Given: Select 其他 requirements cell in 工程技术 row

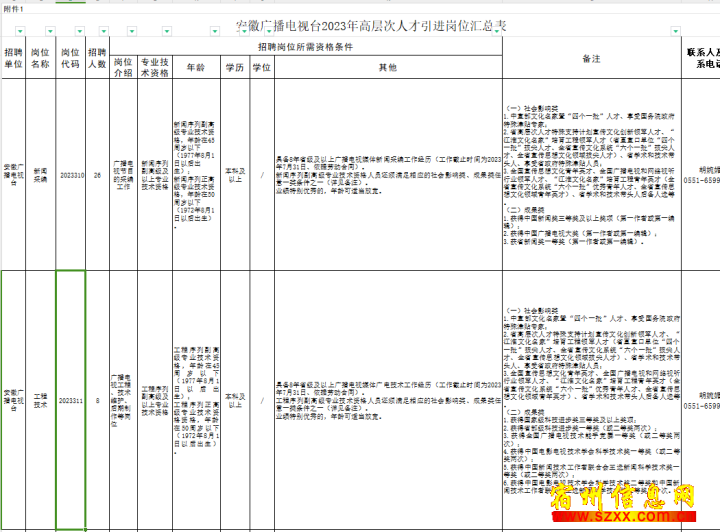Looking at the screenshot, I should (x=388, y=400).
